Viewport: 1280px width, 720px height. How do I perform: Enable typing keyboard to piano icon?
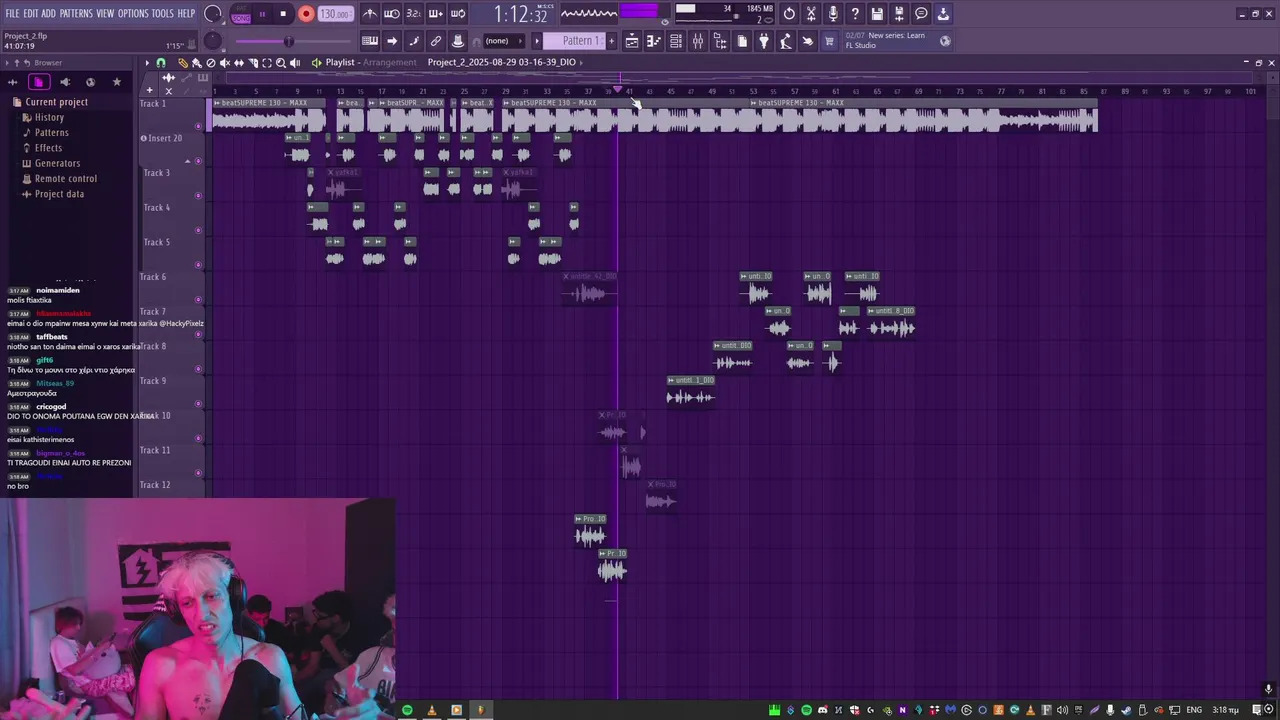(370, 41)
